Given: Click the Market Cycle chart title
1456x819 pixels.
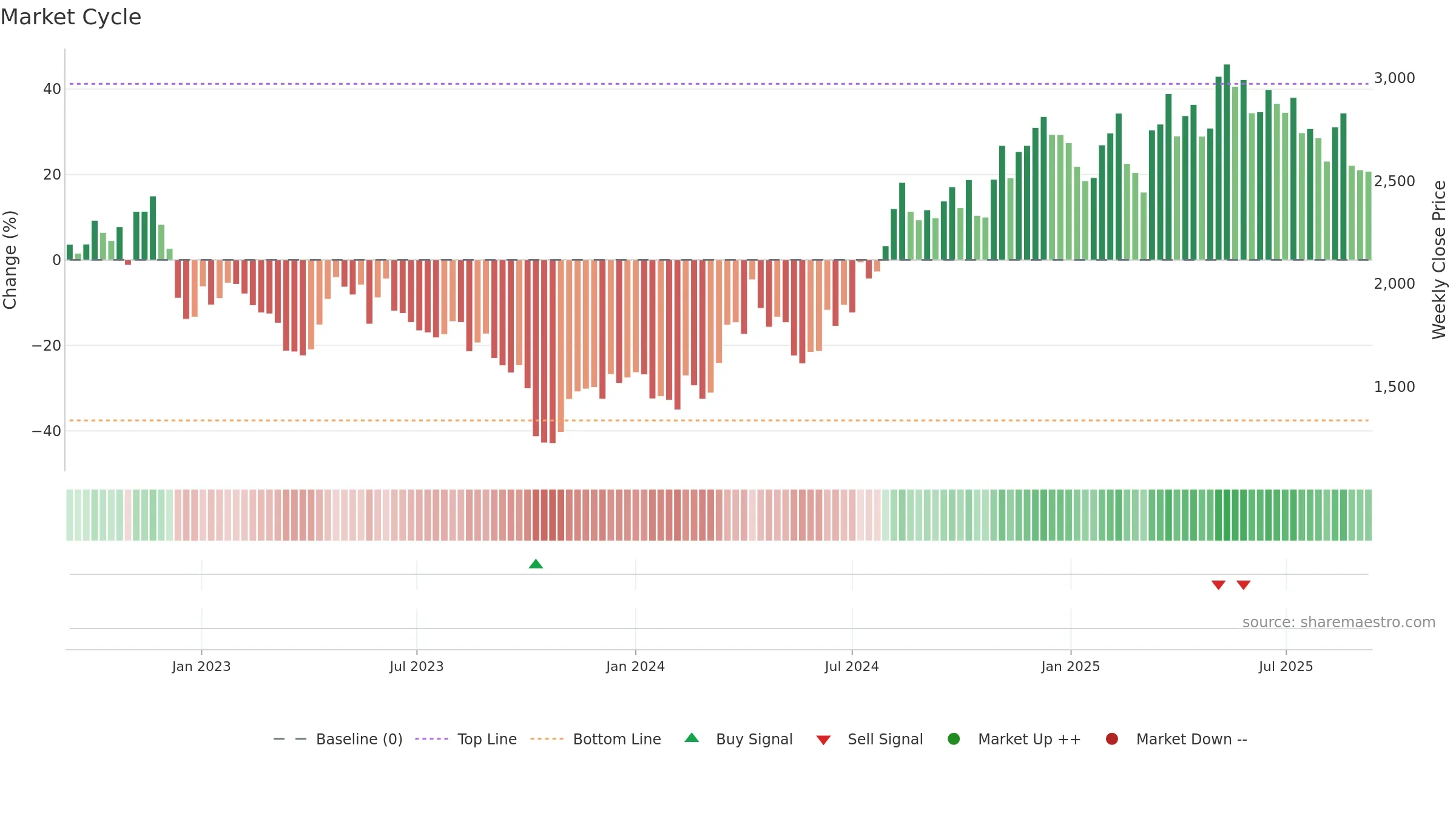Looking at the screenshot, I should tap(71, 17).
